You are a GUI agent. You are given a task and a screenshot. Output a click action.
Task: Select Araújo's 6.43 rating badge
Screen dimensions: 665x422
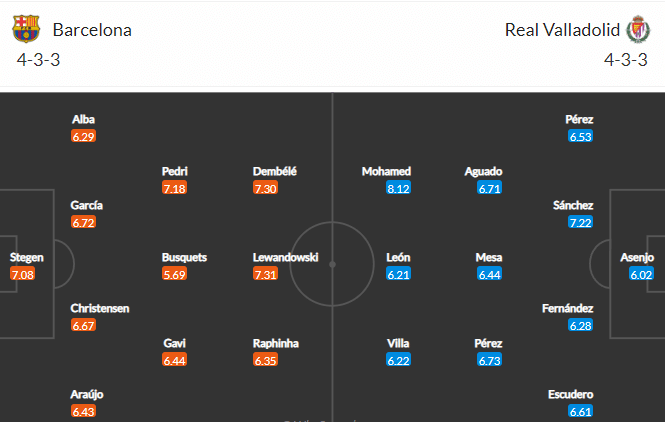pos(83,411)
